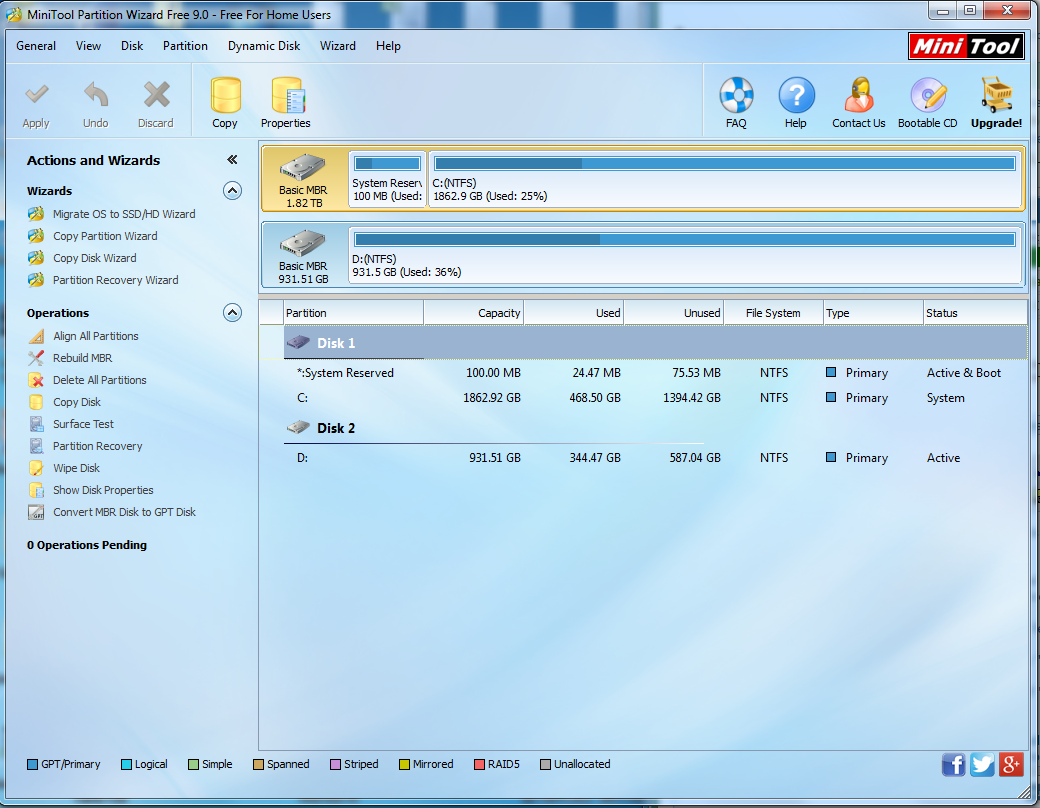The height and width of the screenshot is (808, 1040).
Task: Choose Align All Partitions operation
Action: [96, 336]
